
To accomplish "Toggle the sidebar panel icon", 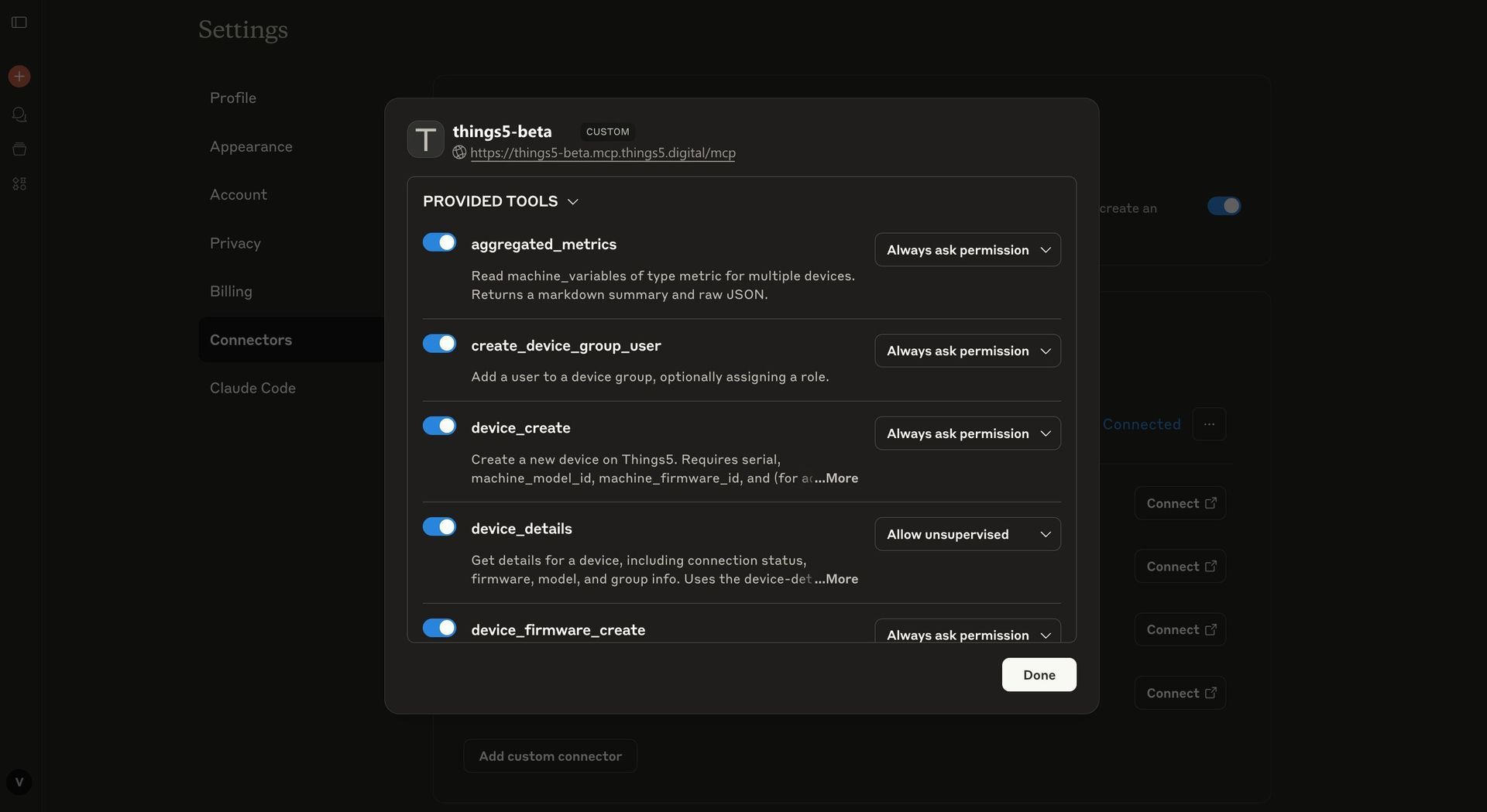I will point(19,22).
